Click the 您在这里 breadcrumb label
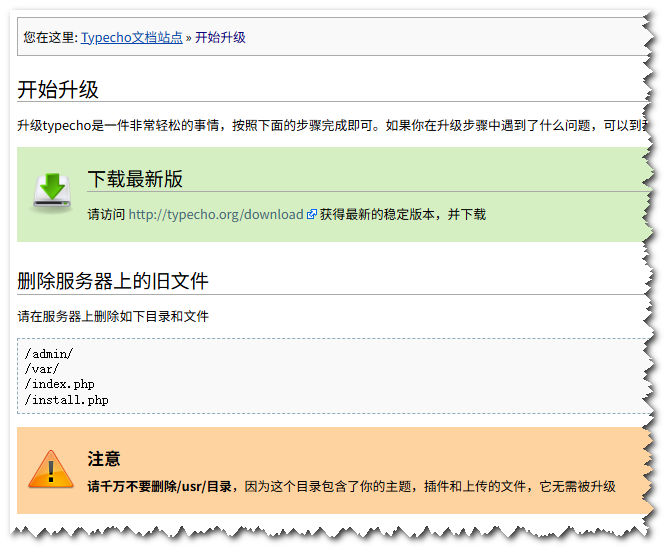 click(x=50, y=37)
